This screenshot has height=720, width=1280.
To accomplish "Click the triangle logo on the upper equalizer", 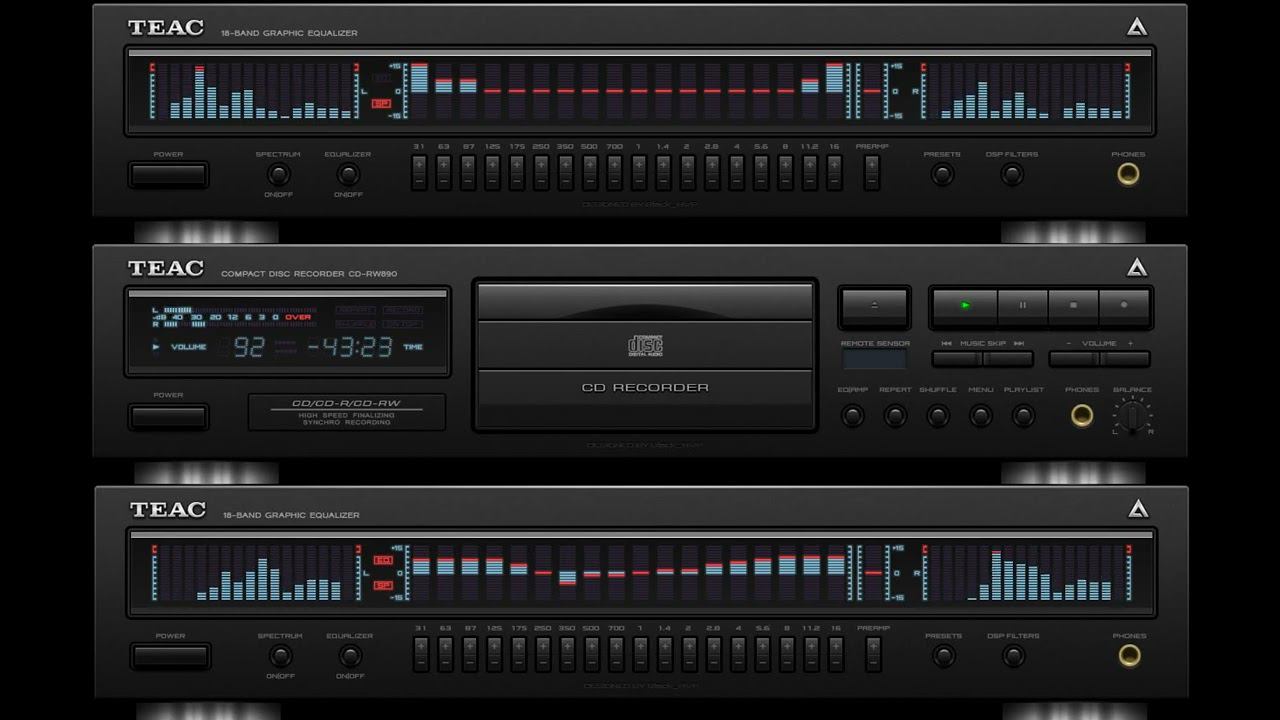I will coord(1137,28).
